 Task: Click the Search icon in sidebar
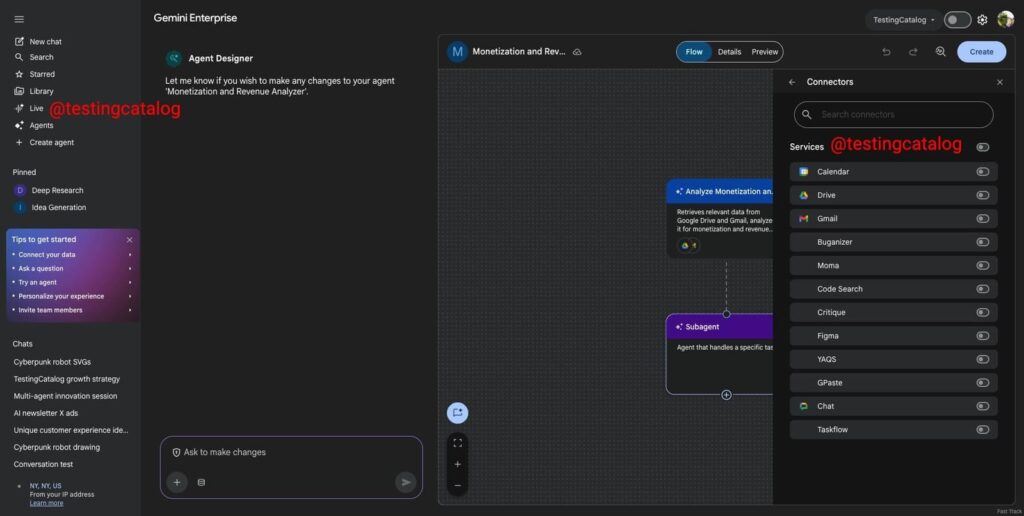click(19, 57)
